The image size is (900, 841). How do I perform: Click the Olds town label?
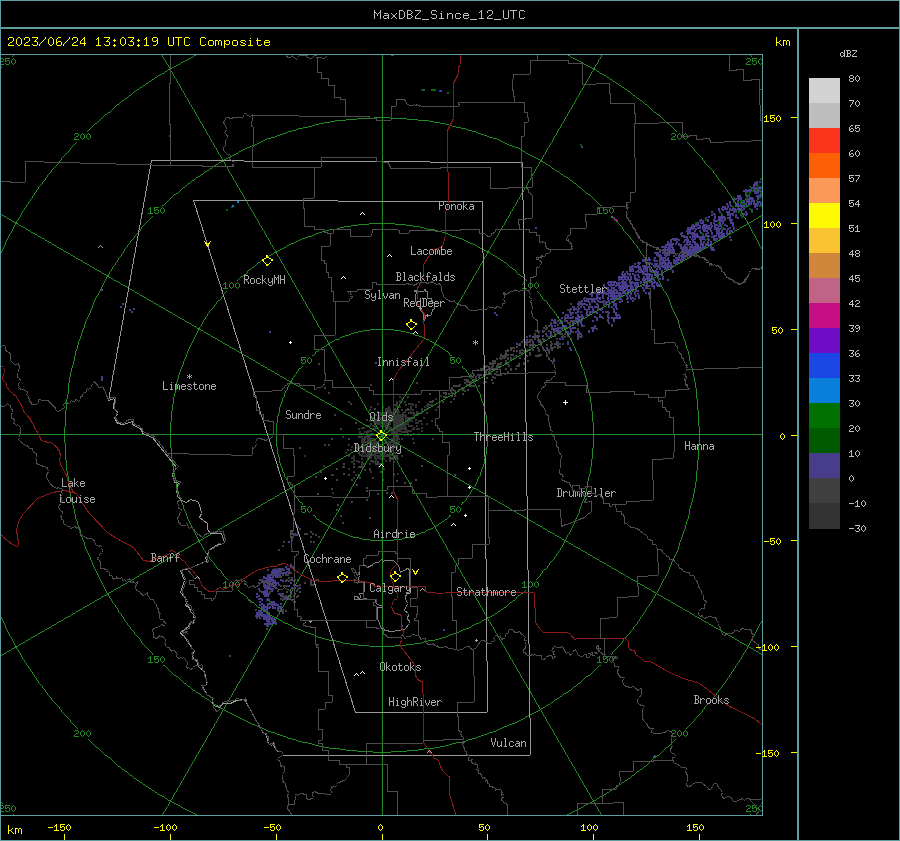point(381,417)
